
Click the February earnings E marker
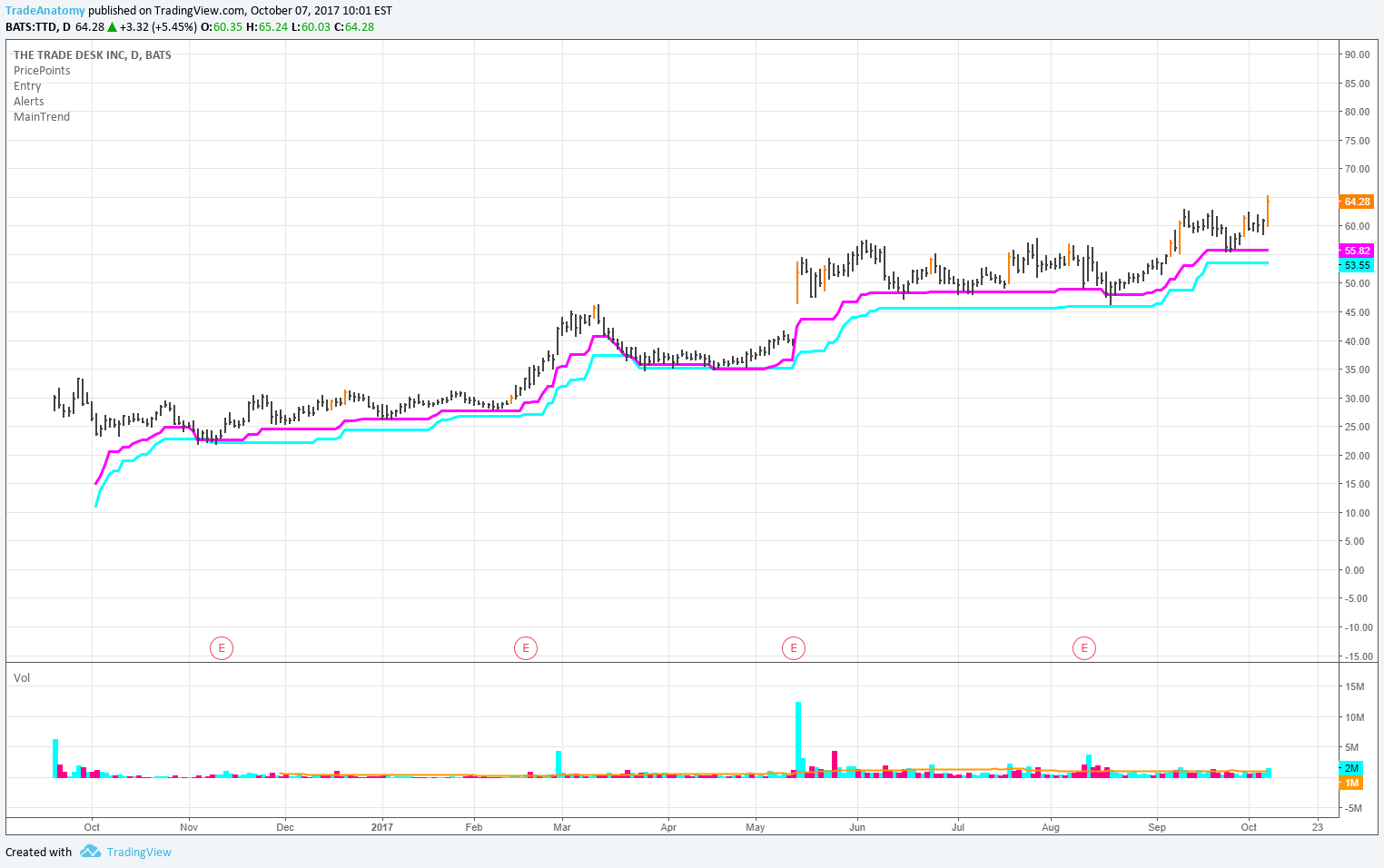[x=526, y=648]
